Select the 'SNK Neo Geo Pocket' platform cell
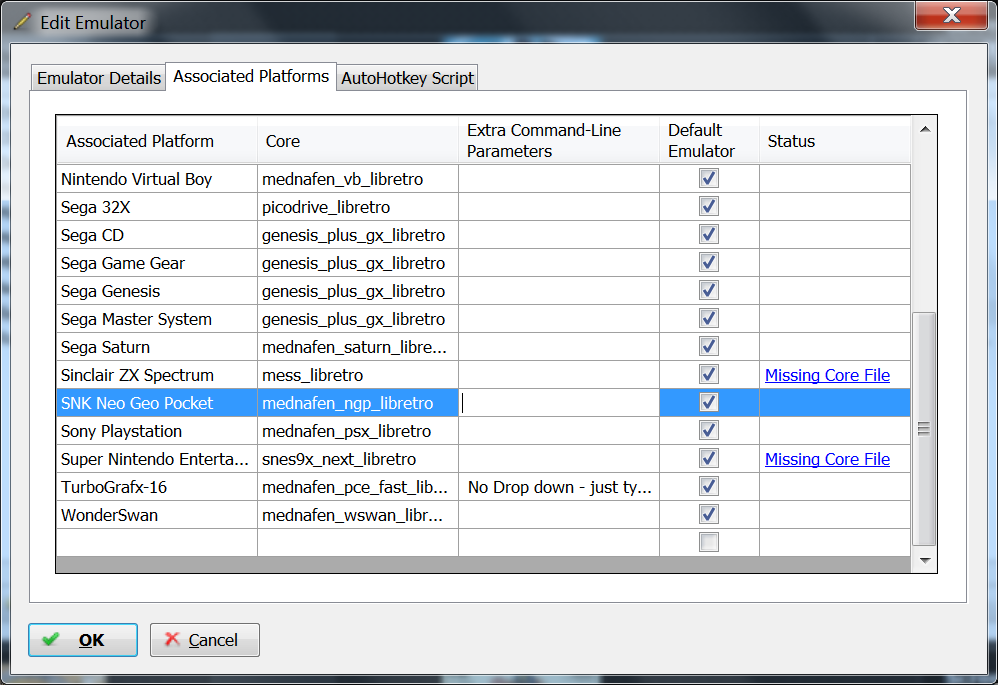 pos(157,403)
